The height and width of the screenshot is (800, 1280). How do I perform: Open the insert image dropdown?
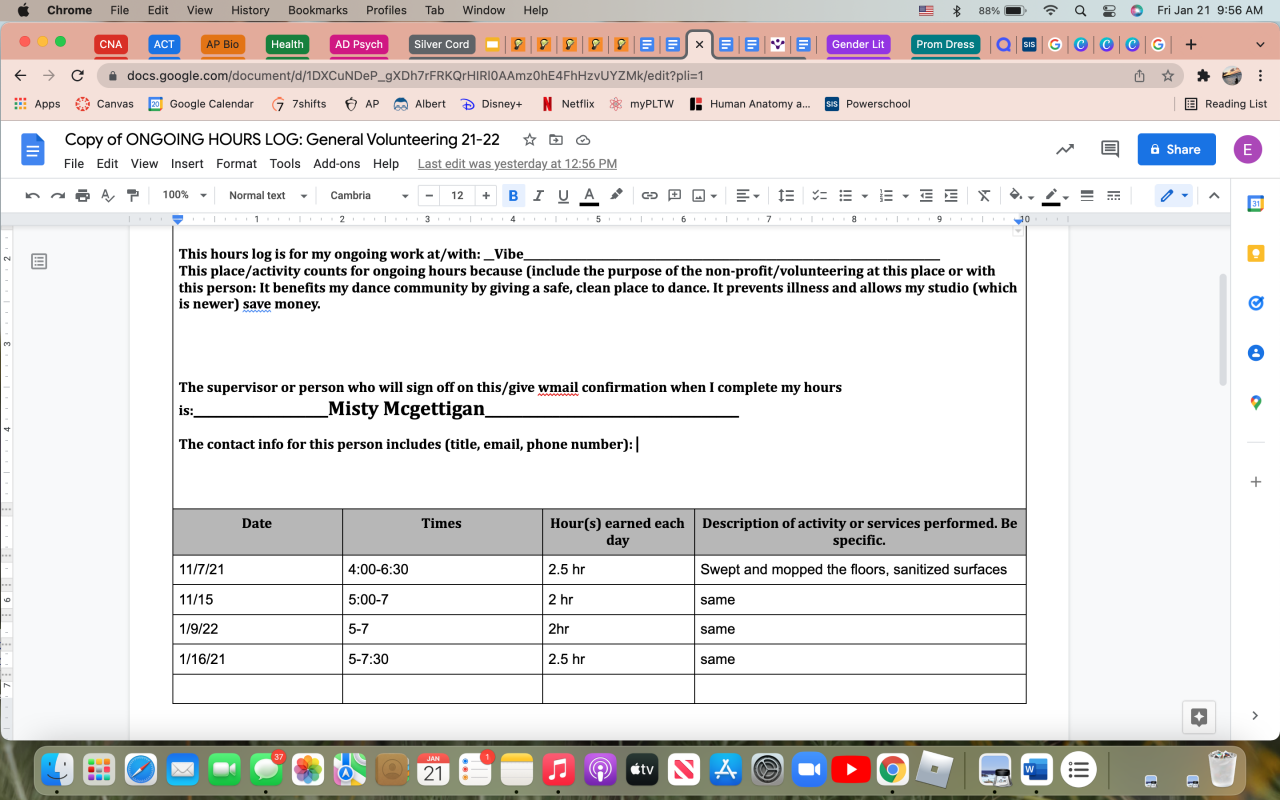pos(704,195)
